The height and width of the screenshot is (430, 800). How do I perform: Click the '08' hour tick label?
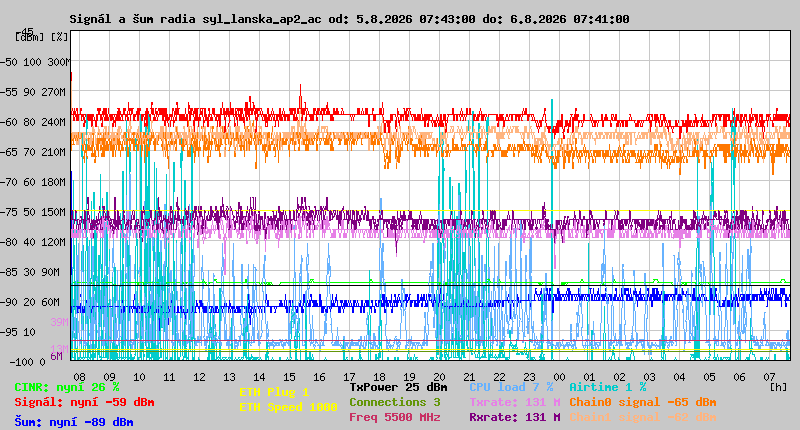click(80, 377)
